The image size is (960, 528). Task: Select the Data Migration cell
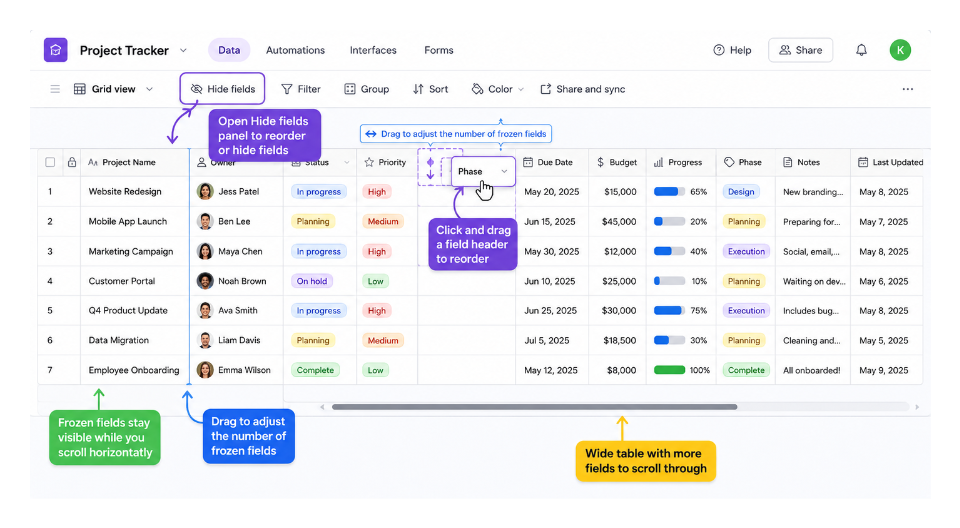click(135, 340)
